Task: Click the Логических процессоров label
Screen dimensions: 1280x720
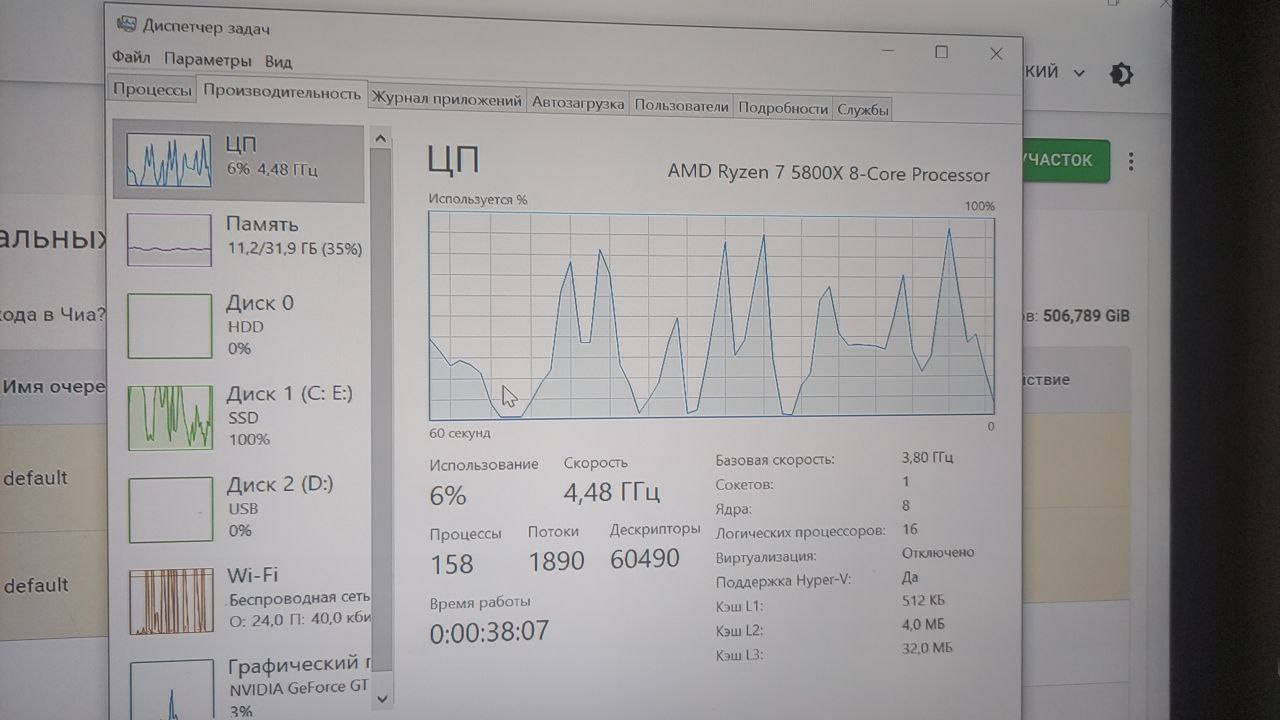Action: pos(800,531)
